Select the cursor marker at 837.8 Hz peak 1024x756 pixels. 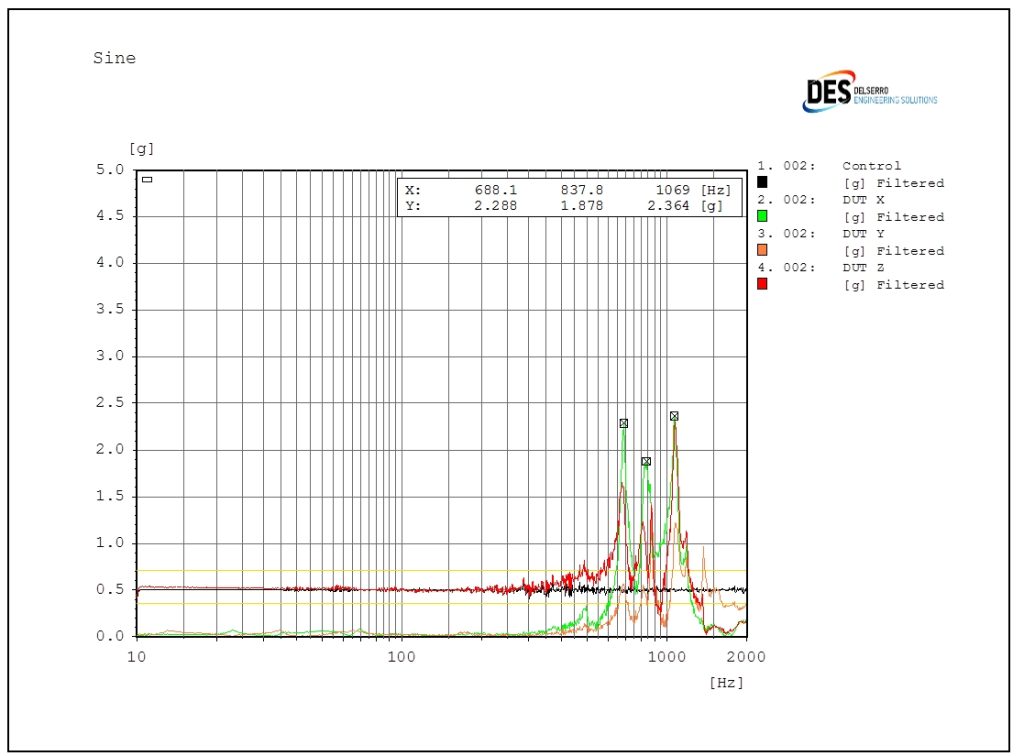click(648, 461)
